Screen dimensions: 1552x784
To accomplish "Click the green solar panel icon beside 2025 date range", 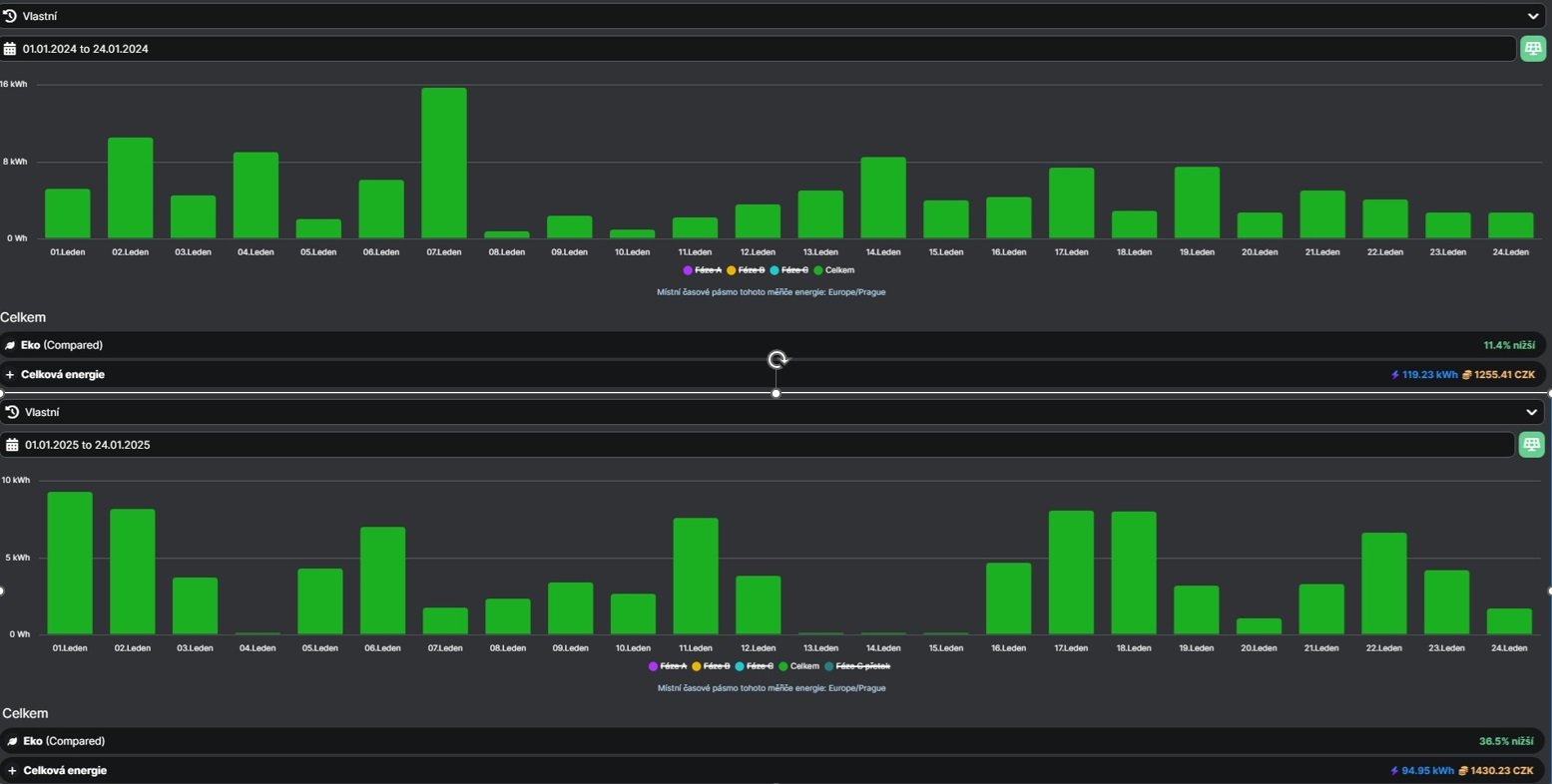I will coord(1531,444).
